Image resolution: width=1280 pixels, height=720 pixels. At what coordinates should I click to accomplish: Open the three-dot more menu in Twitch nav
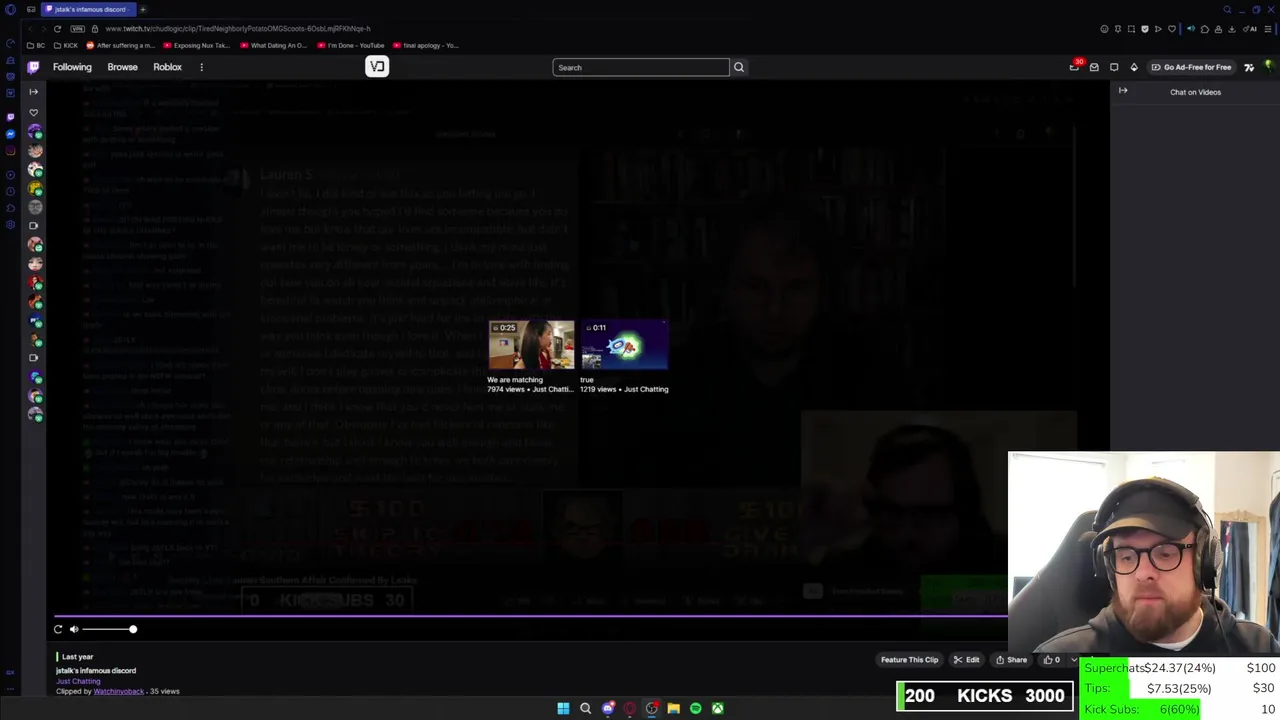point(201,67)
